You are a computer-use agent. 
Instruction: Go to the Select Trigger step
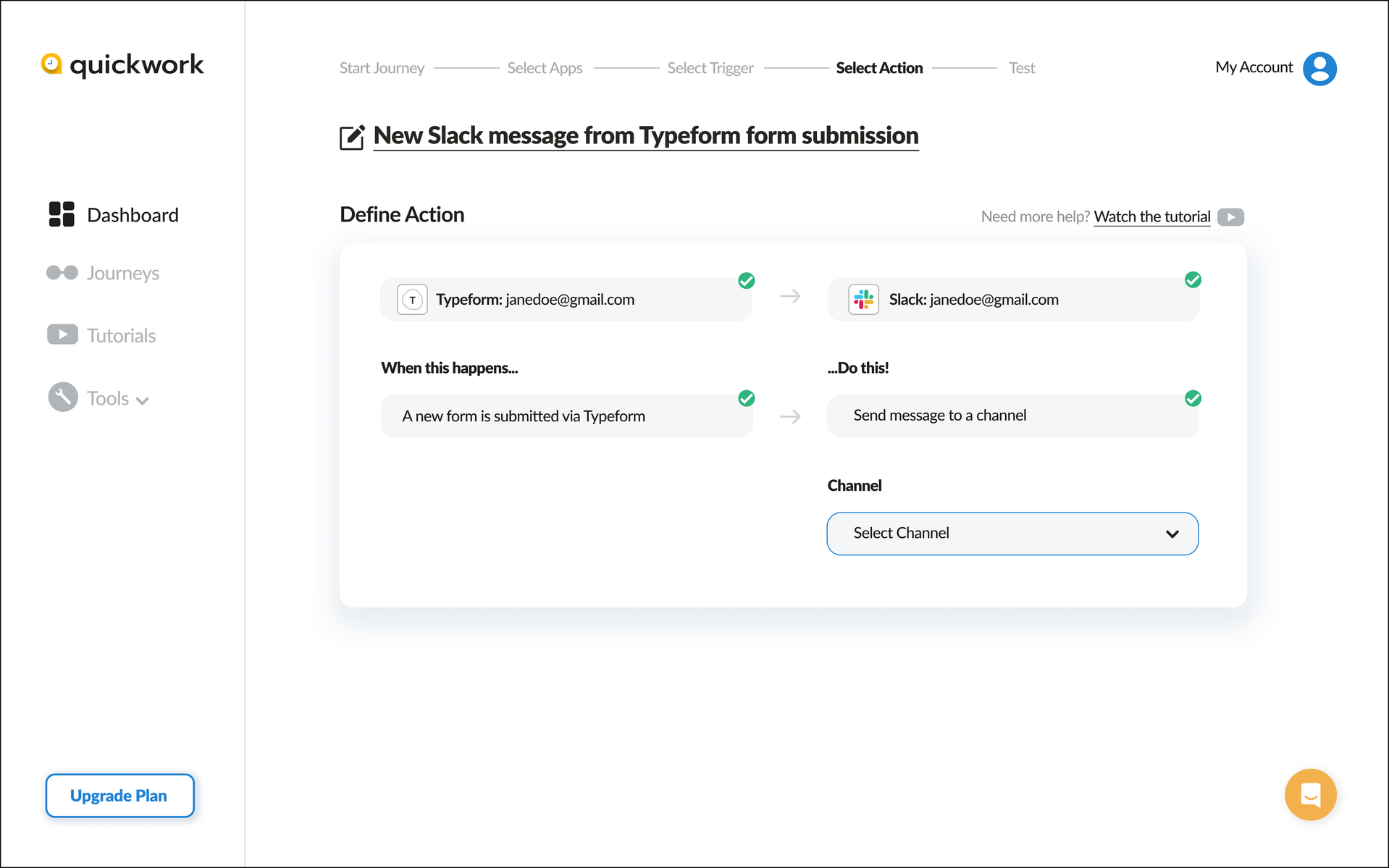710,68
